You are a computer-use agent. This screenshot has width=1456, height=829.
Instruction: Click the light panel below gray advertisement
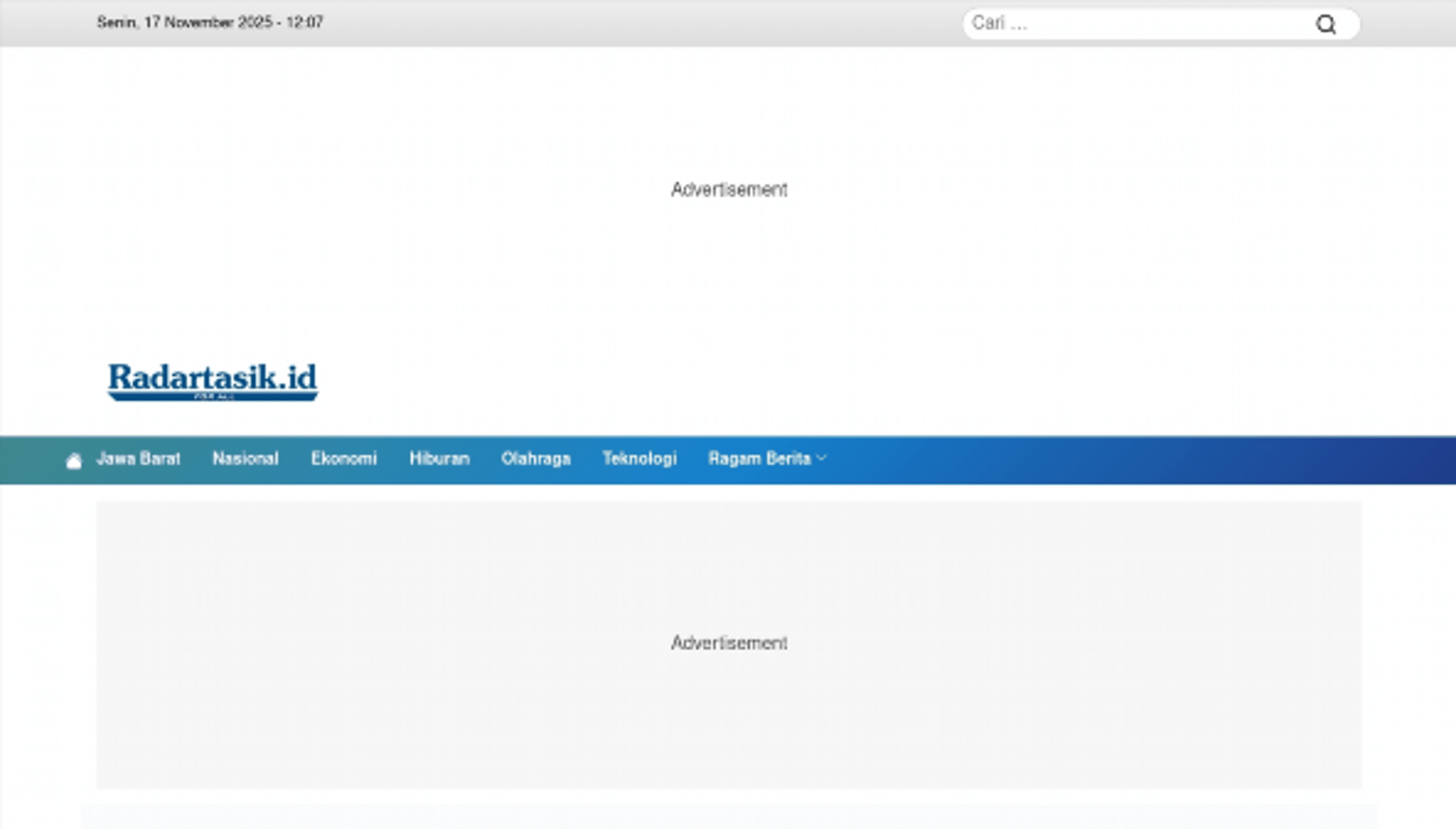(729, 818)
